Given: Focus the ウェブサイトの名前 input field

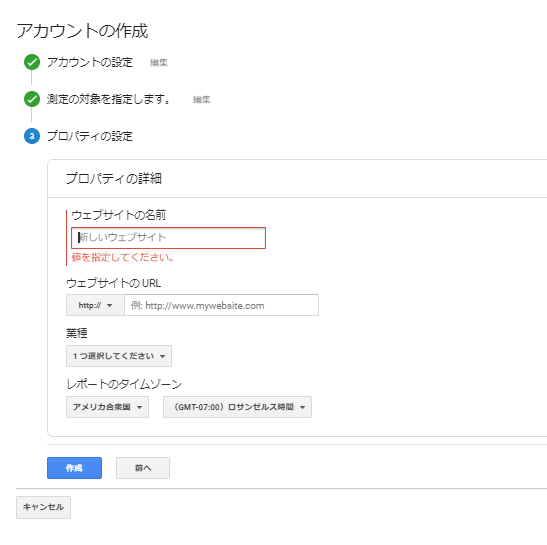Looking at the screenshot, I should click(168, 238).
